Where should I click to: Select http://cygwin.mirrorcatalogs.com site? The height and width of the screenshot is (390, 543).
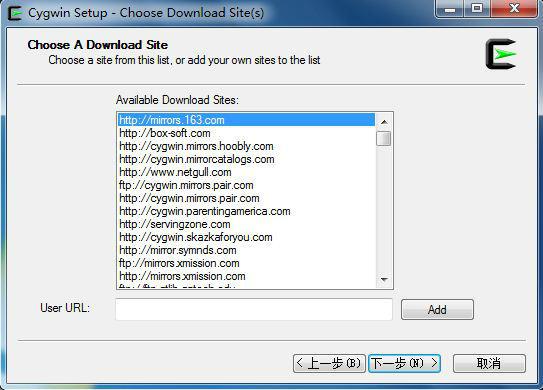246,159
